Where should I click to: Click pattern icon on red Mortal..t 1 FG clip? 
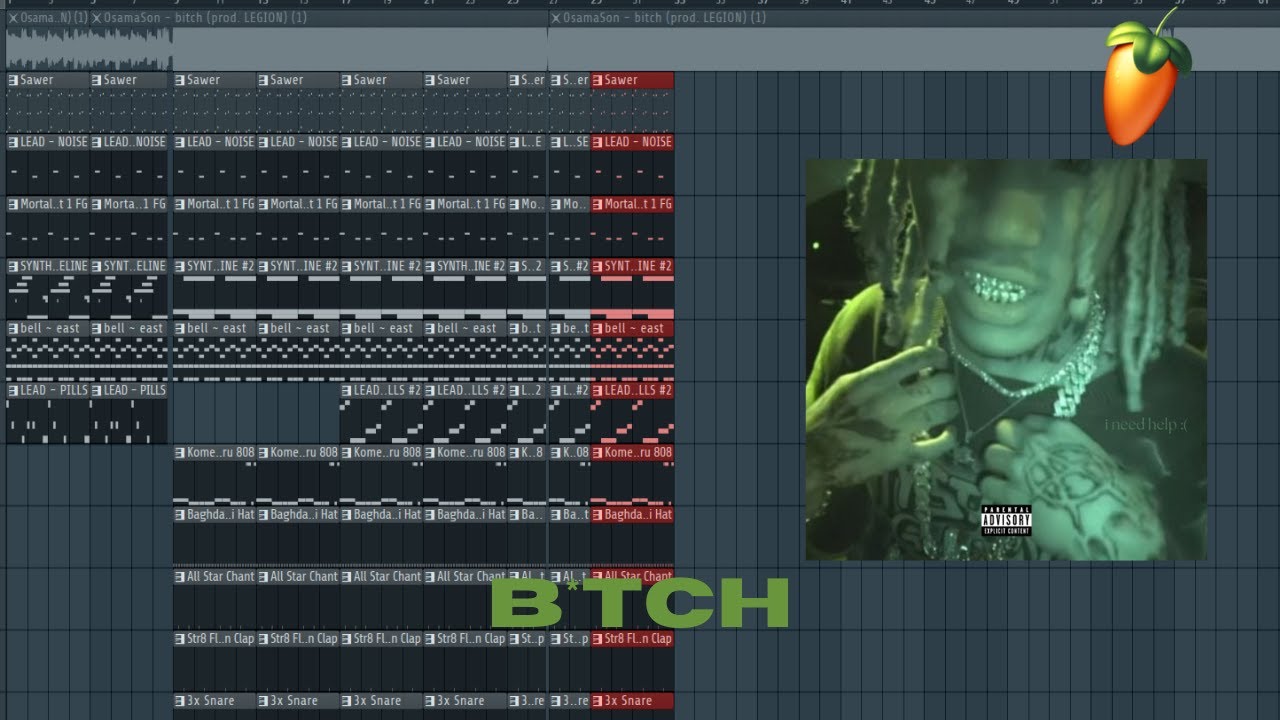coord(597,204)
